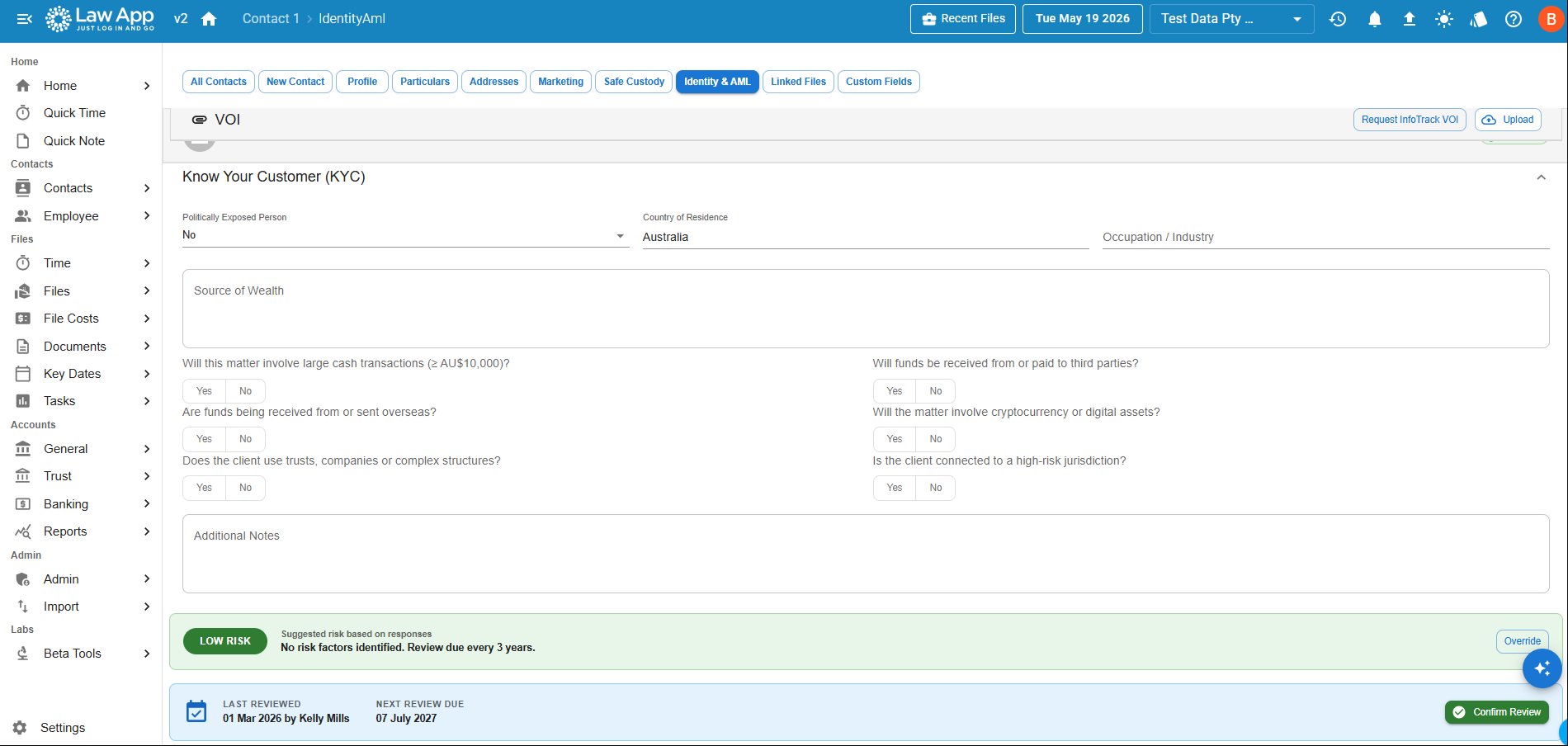Expand the Files sidebar chevron

tap(147, 291)
